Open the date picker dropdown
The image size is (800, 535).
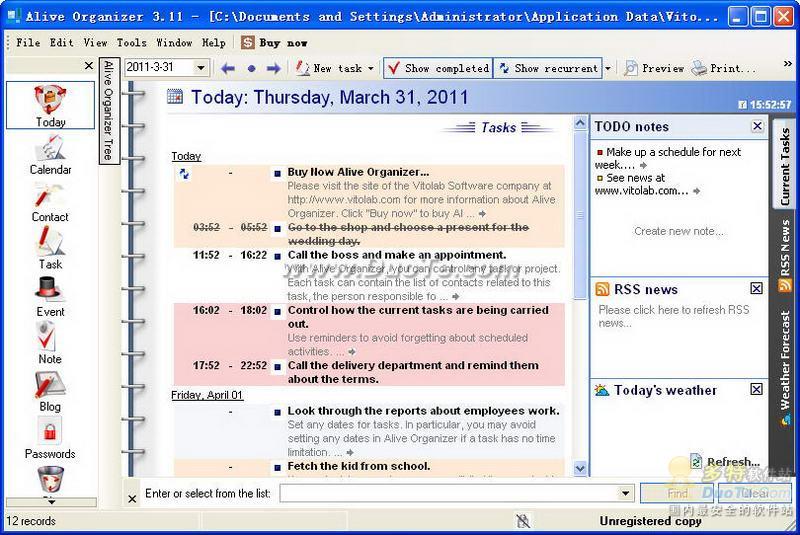click(x=201, y=67)
